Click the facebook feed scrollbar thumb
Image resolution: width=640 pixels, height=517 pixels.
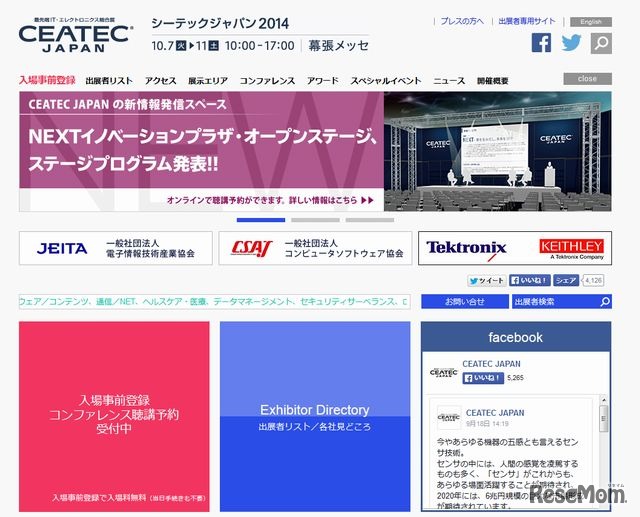(604, 419)
